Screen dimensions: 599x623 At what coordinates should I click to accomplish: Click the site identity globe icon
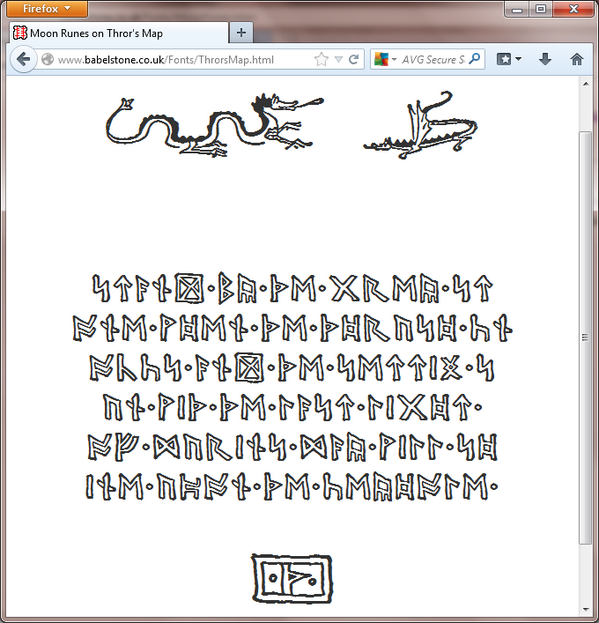click(48, 60)
